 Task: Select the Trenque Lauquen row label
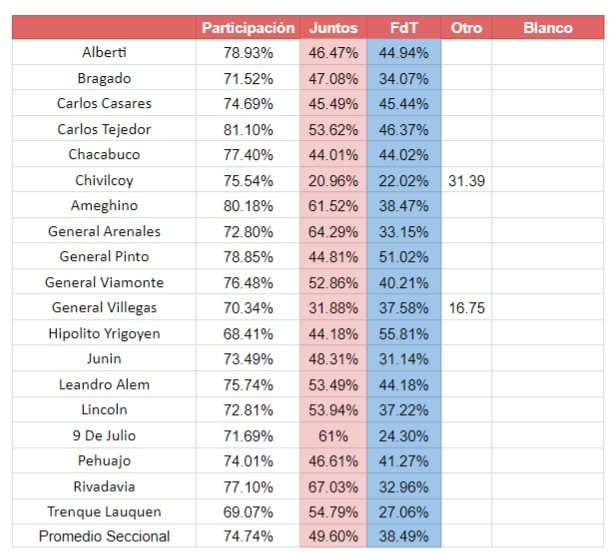105,512
